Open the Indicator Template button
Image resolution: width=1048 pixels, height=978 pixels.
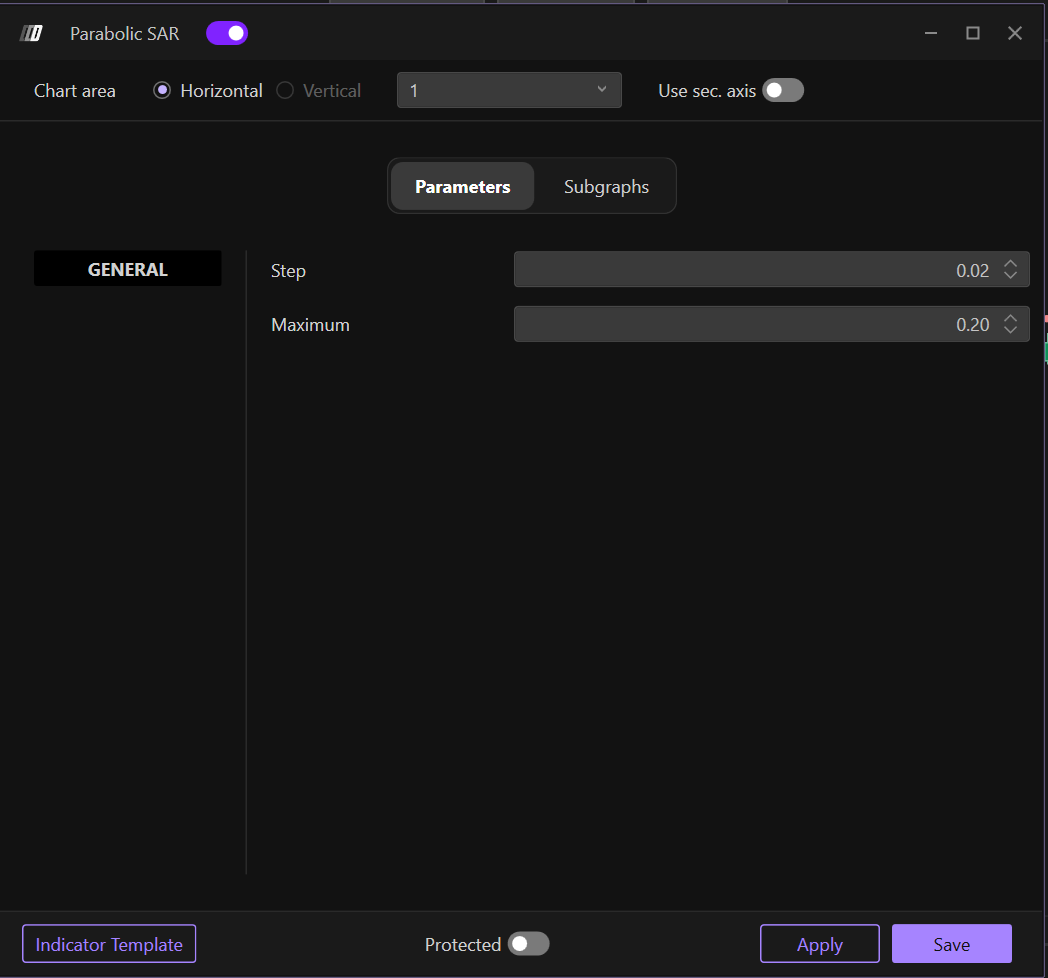tap(109, 944)
